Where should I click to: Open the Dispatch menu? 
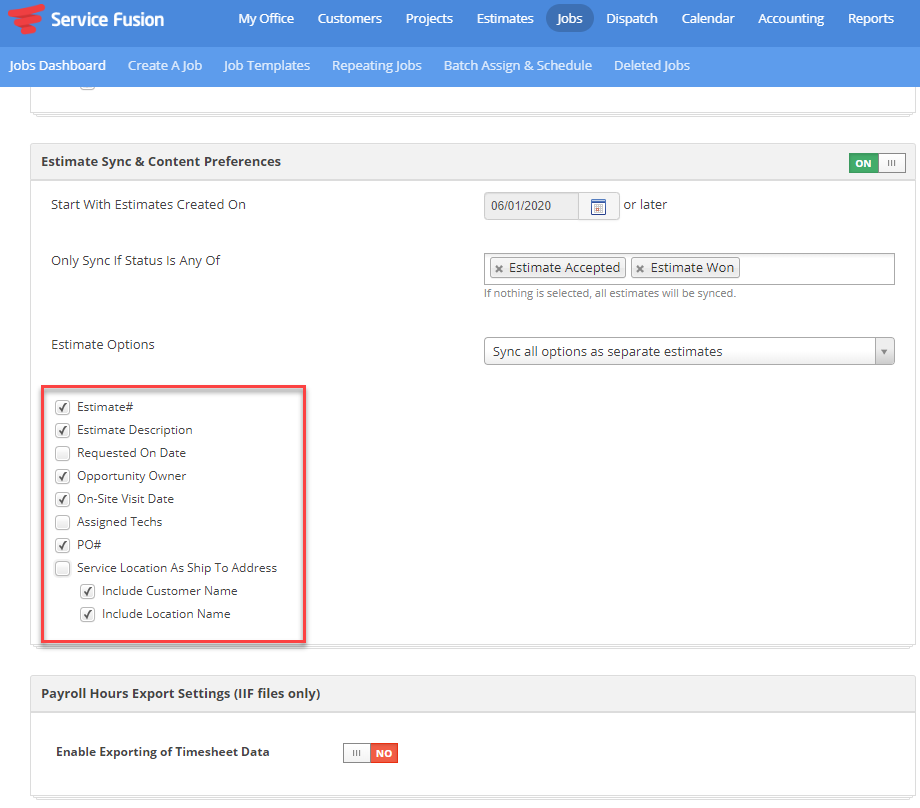point(631,18)
